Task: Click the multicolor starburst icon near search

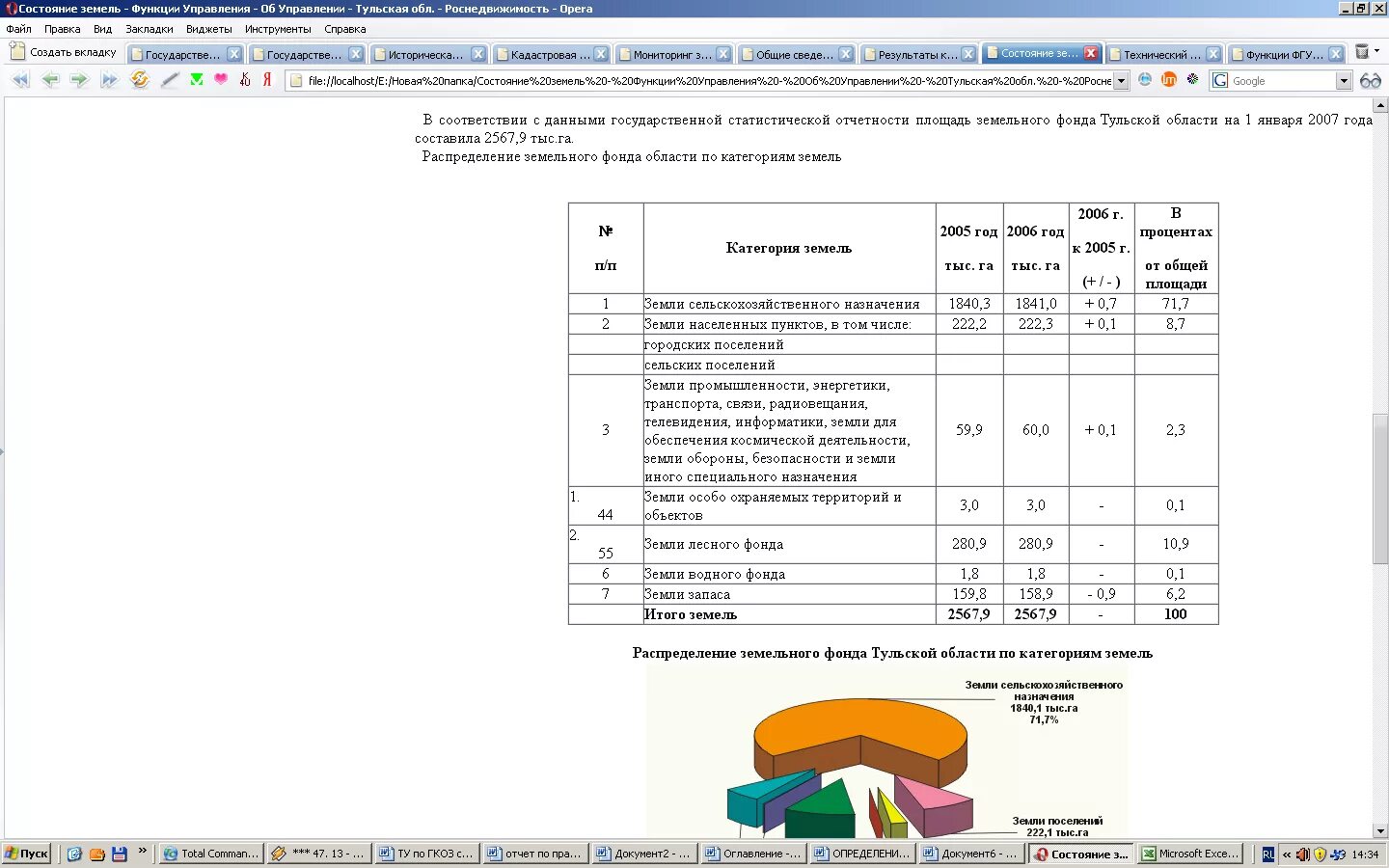Action: (1193, 80)
